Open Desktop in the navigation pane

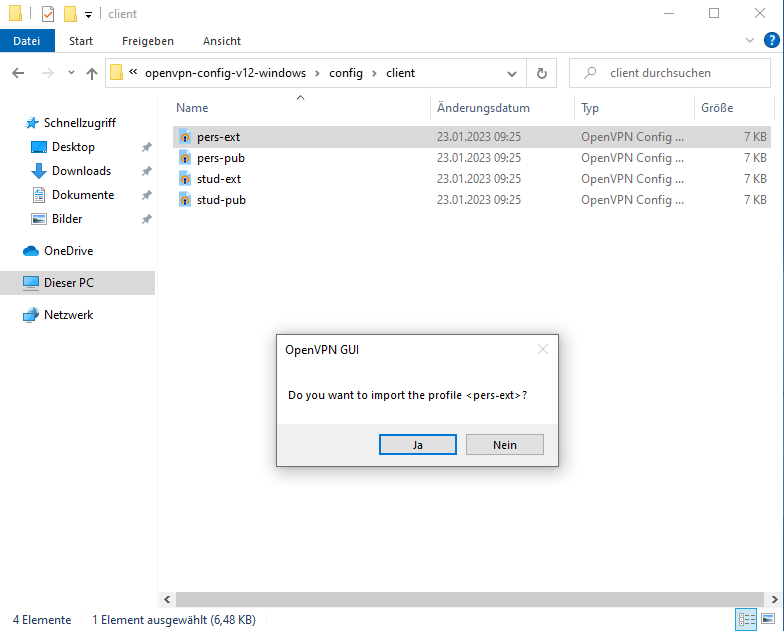tap(73, 147)
